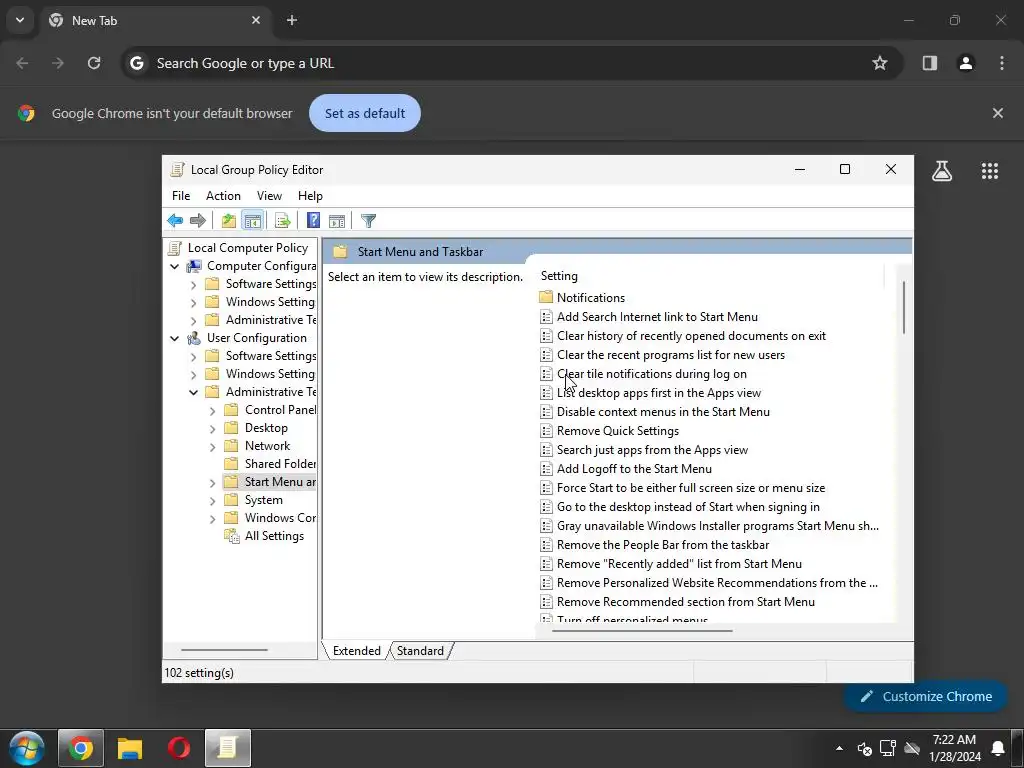This screenshot has height=768, width=1024.
Task: Open the View menu
Action: (x=269, y=196)
